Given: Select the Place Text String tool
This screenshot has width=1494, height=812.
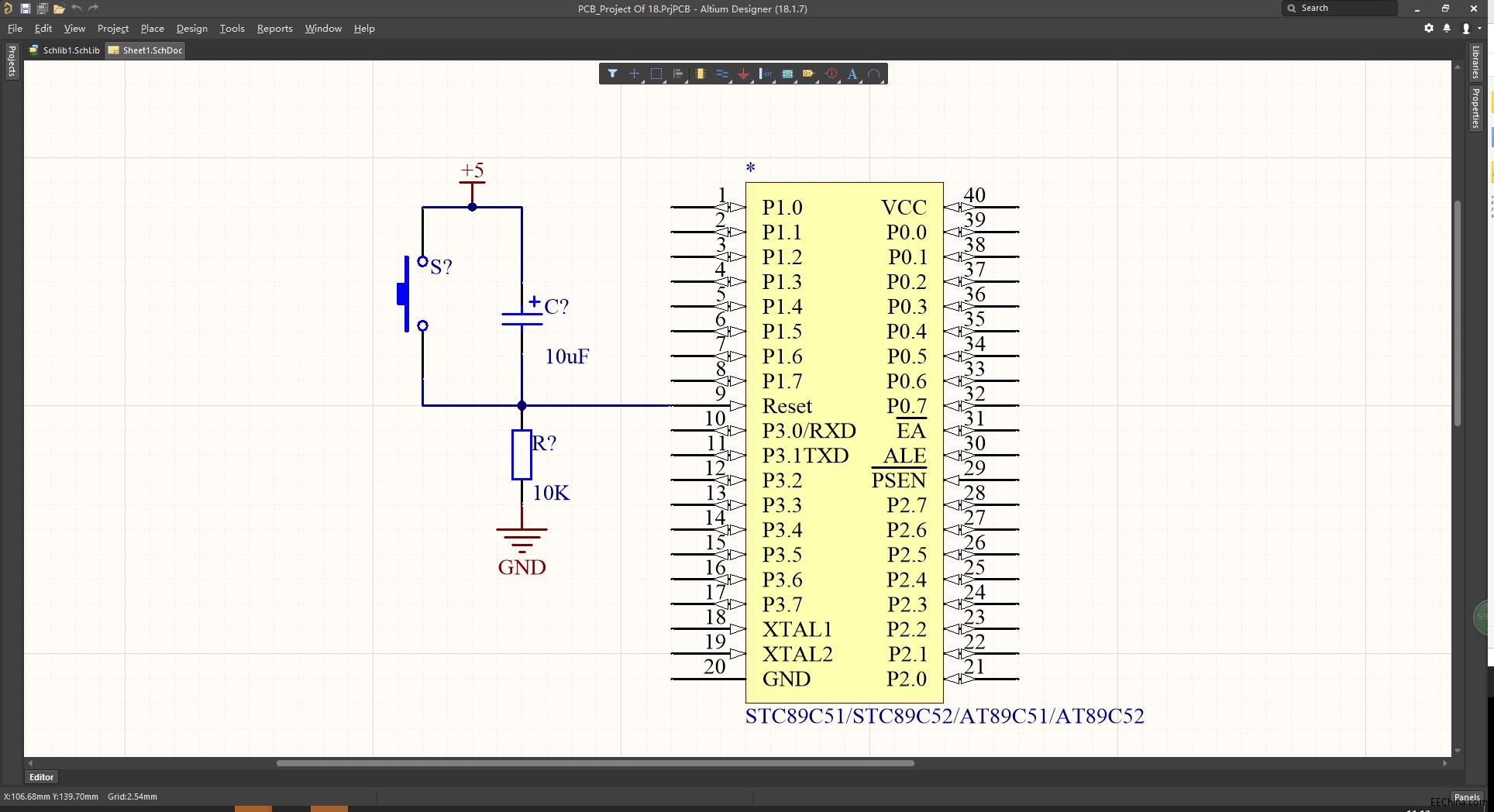Looking at the screenshot, I should [852, 74].
